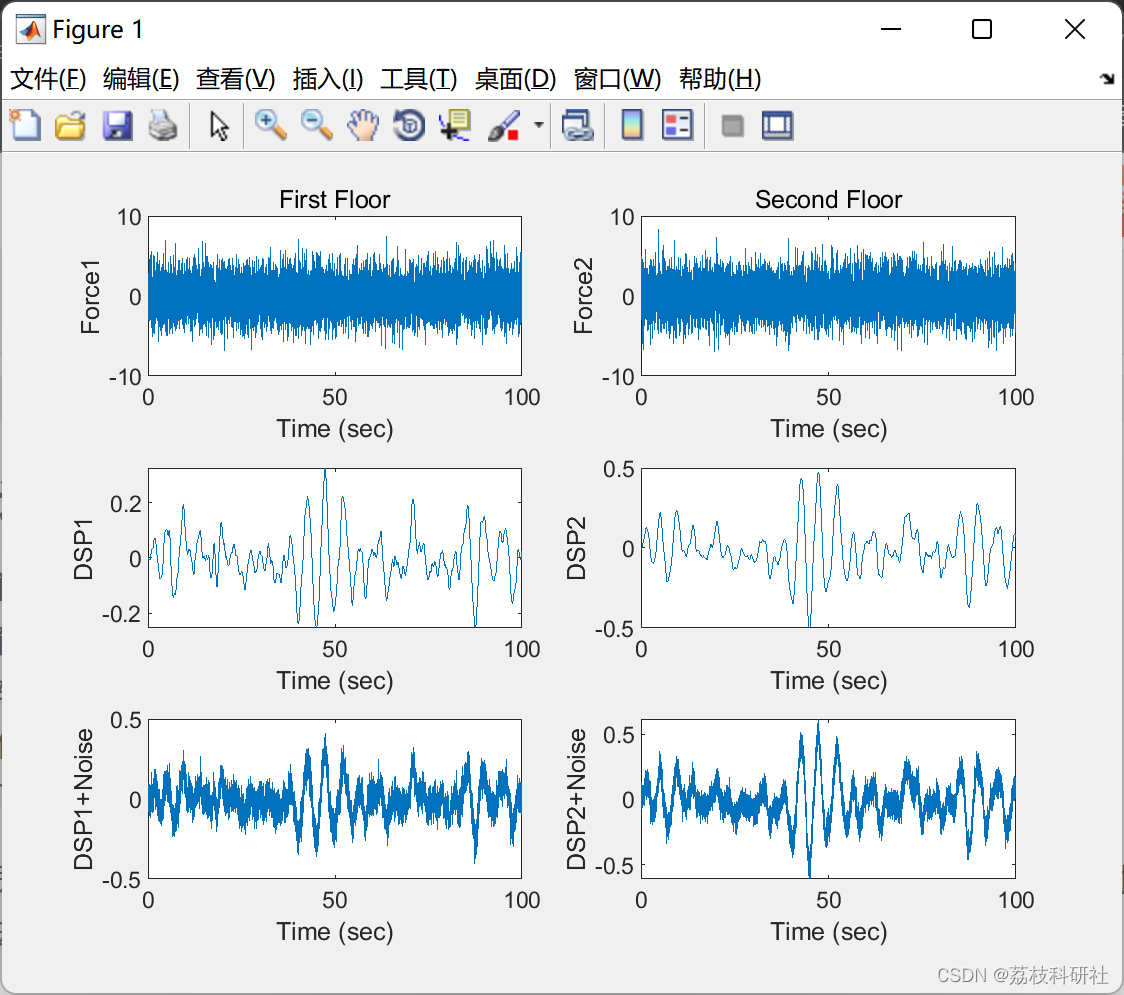1124x995 pixels.
Task: Open the 窗口(W) menu
Action: point(617,79)
